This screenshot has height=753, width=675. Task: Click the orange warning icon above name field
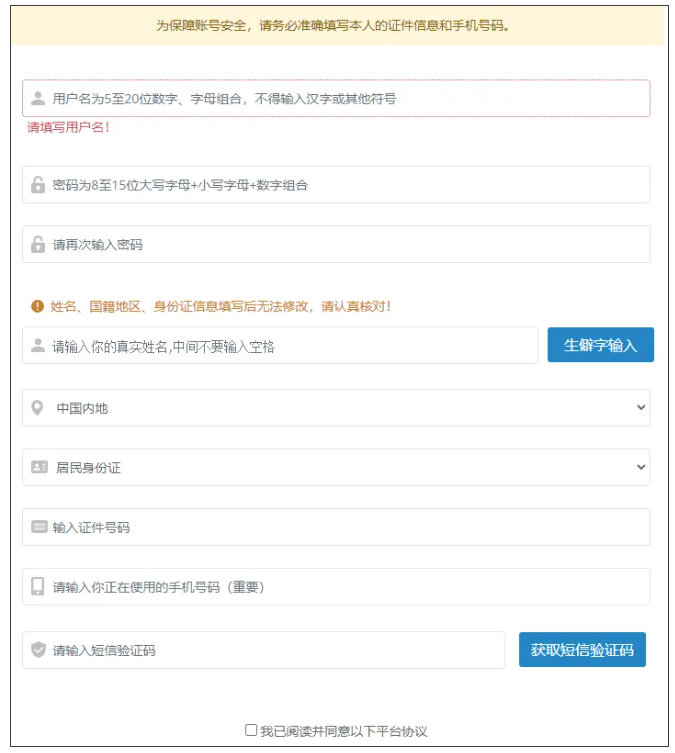tap(38, 306)
